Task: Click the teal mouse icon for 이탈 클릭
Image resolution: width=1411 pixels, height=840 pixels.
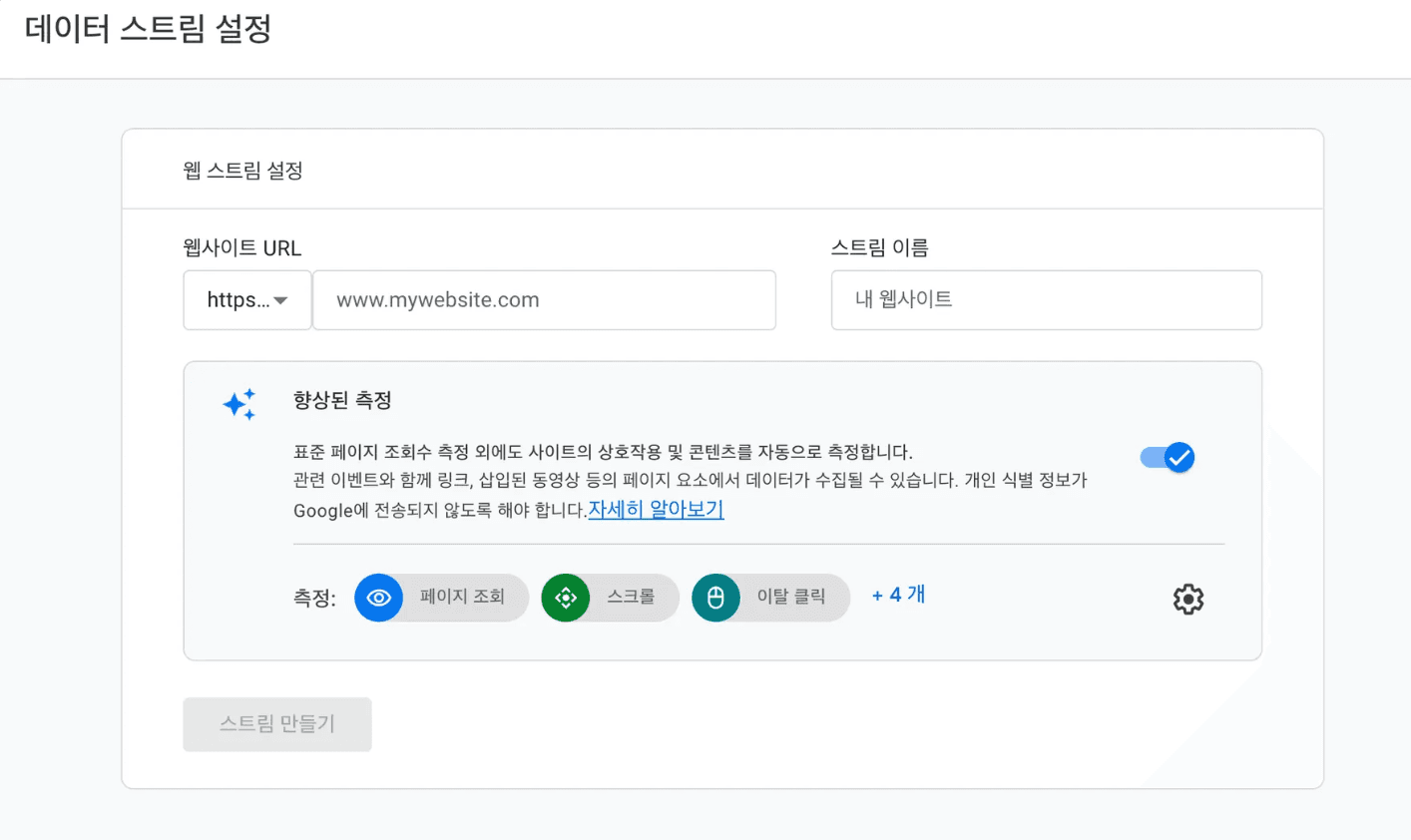Action: click(x=715, y=598)
